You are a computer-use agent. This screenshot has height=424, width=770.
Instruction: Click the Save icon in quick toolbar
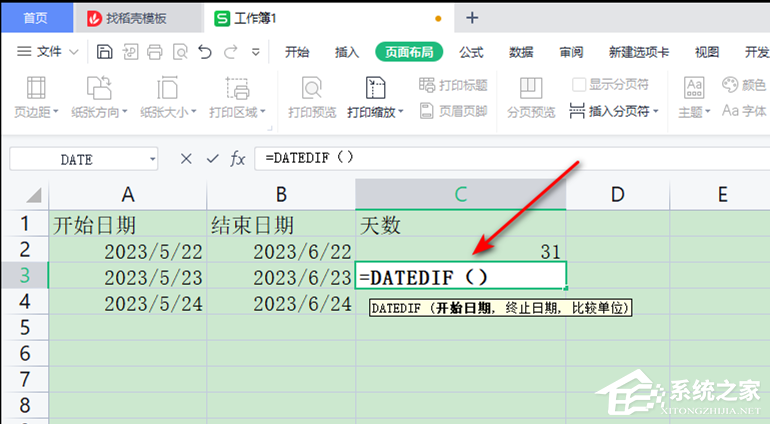pos(104,52)
